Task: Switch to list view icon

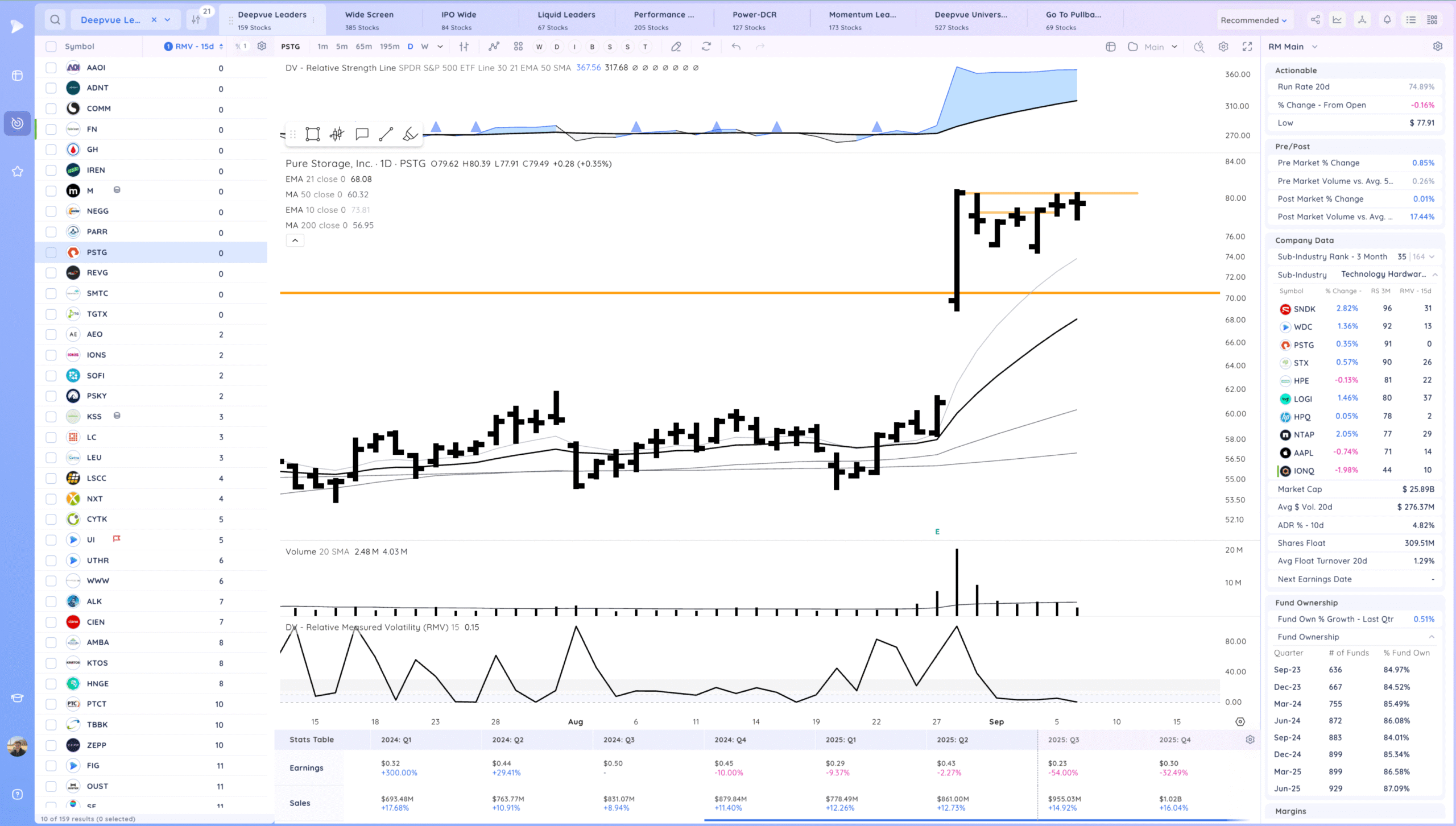Action: click(1411, 20)
